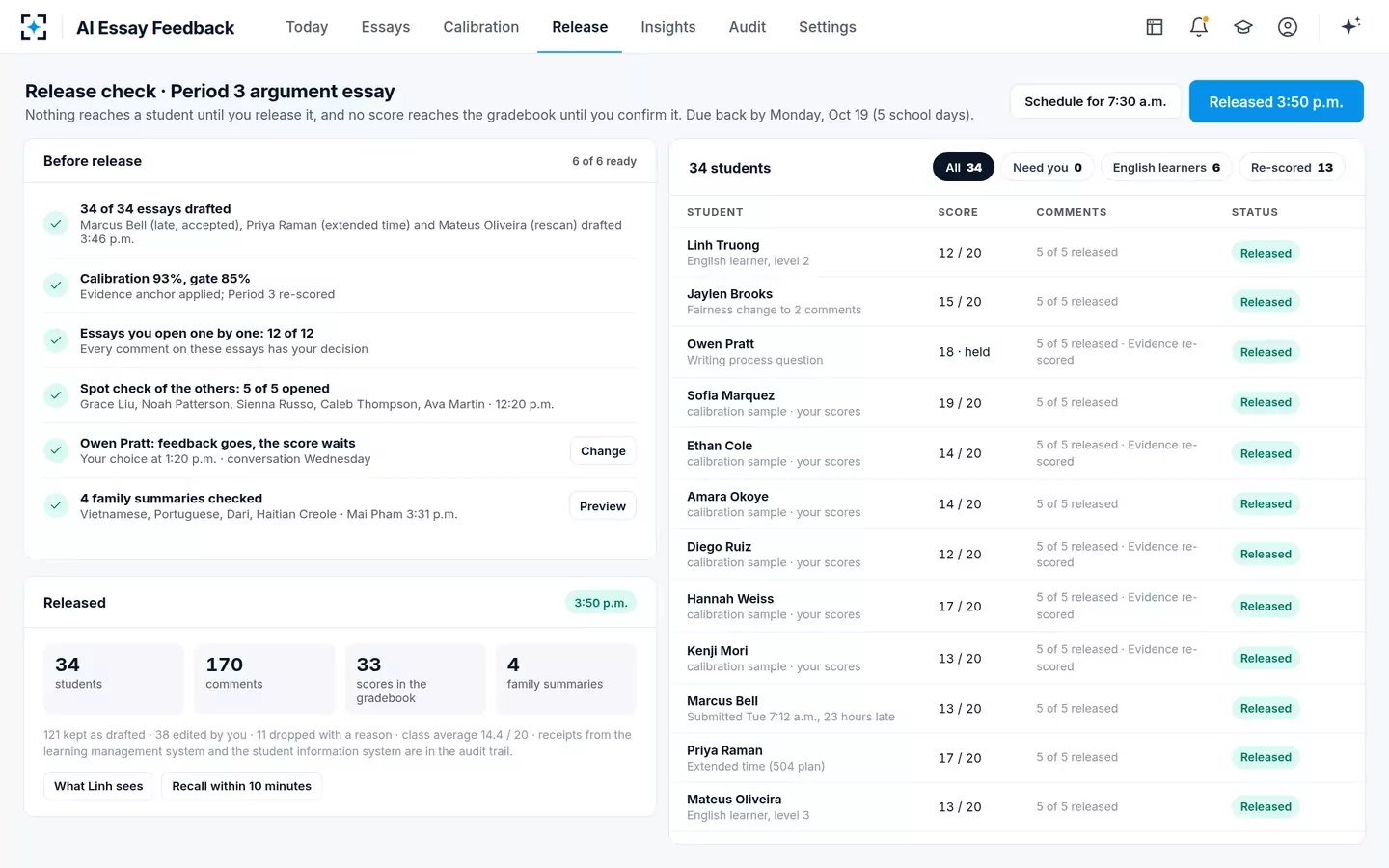Click Sofia Marquez score 19 / 20
This screenshot has width=1389, height=868.
coord(960,403)
